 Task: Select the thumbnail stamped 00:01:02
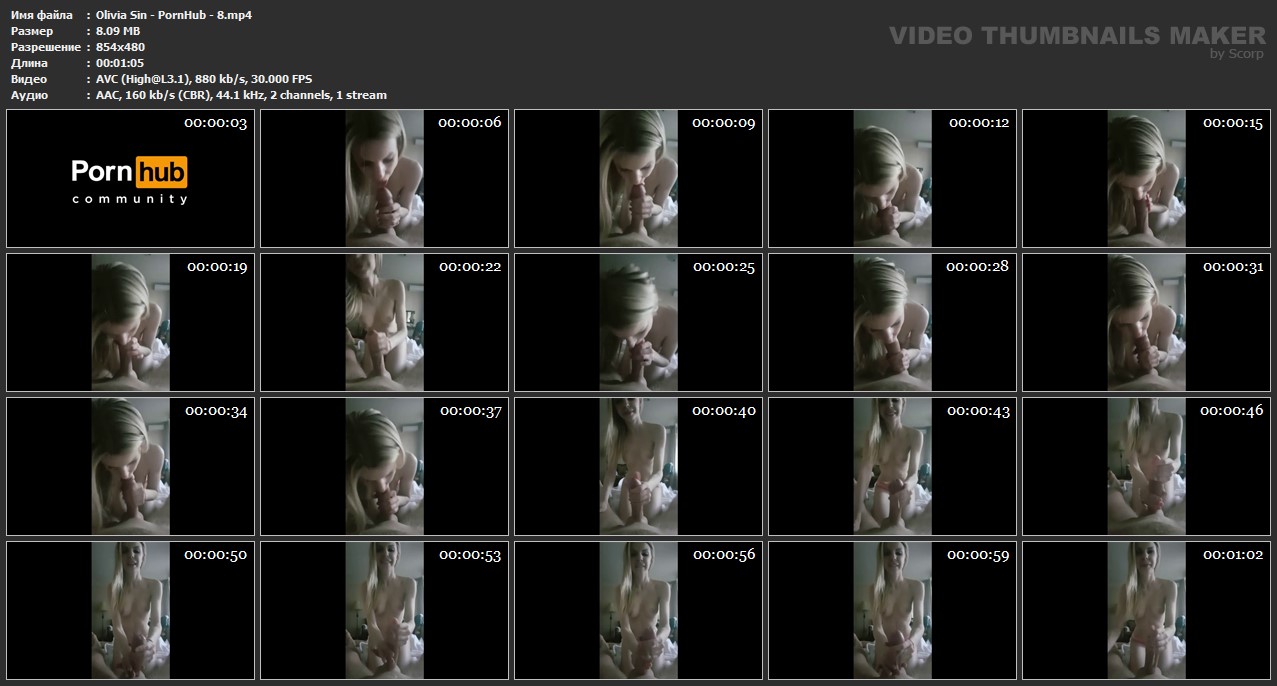click(x=1146, y=610)
